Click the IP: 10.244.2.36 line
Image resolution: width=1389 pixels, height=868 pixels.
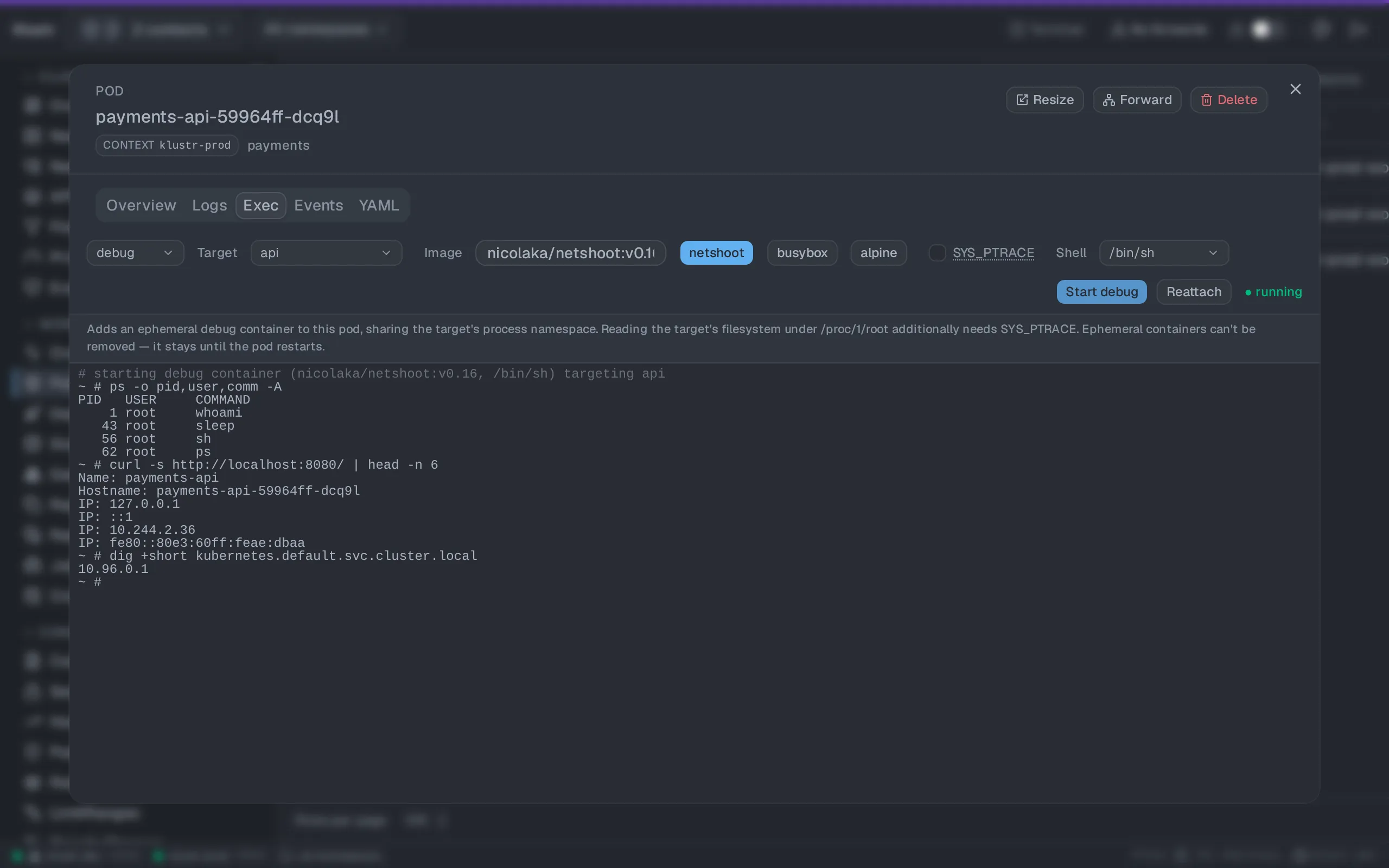pos(137,530)
